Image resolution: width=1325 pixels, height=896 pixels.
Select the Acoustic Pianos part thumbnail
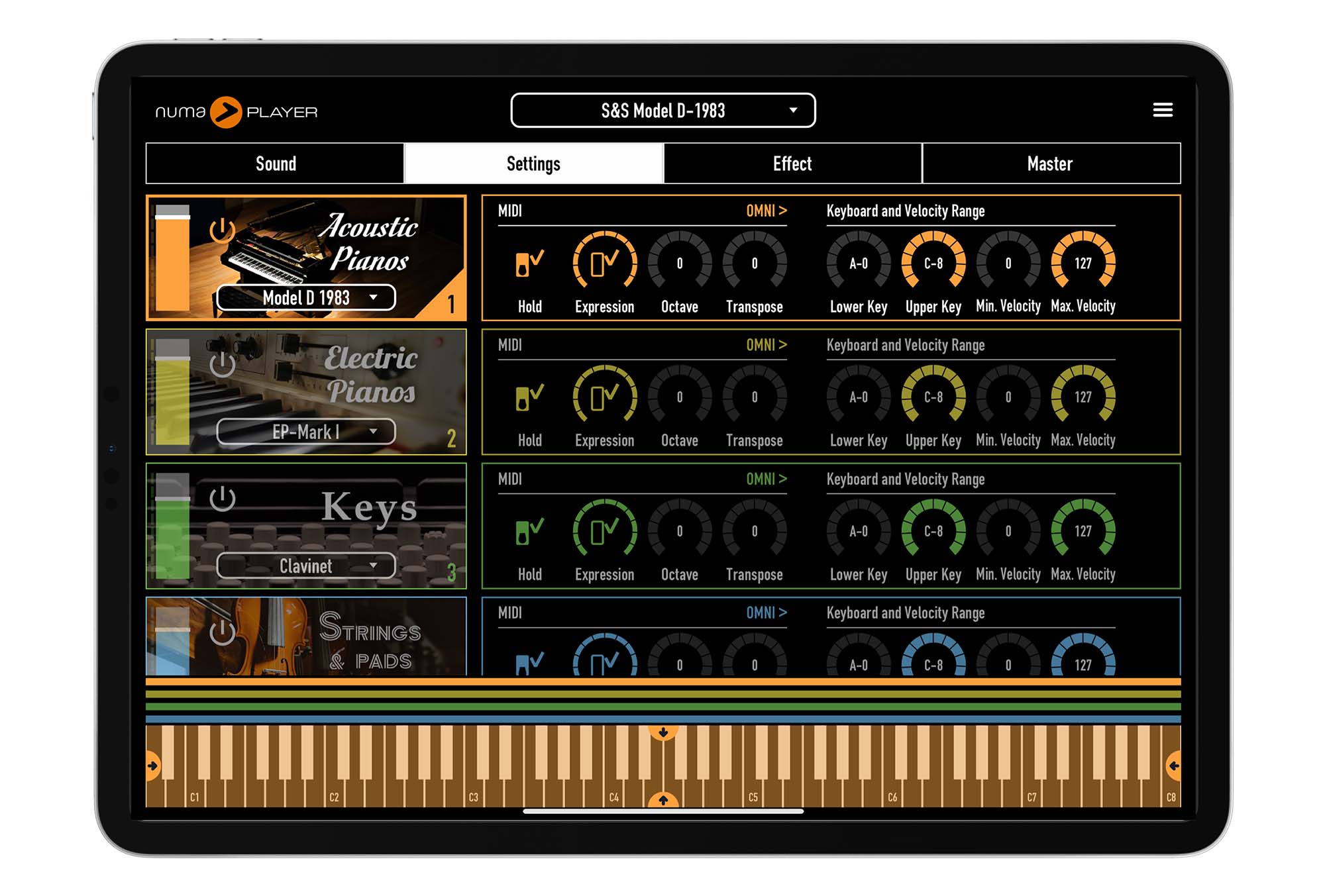[x=306, y=258]
